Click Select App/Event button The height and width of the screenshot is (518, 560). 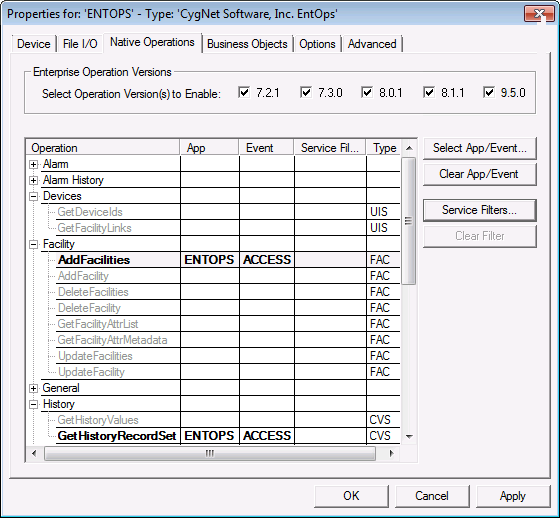[480, 148]
